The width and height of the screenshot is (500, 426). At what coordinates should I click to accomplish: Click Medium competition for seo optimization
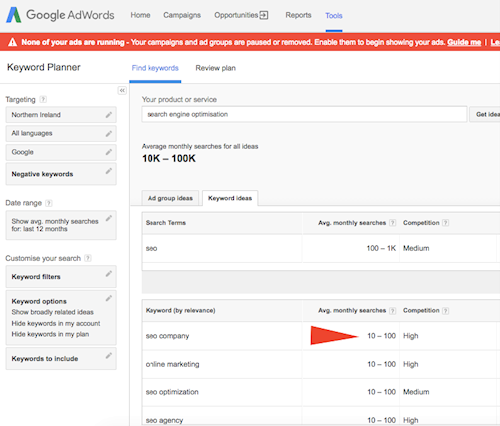tap(416, 392)
